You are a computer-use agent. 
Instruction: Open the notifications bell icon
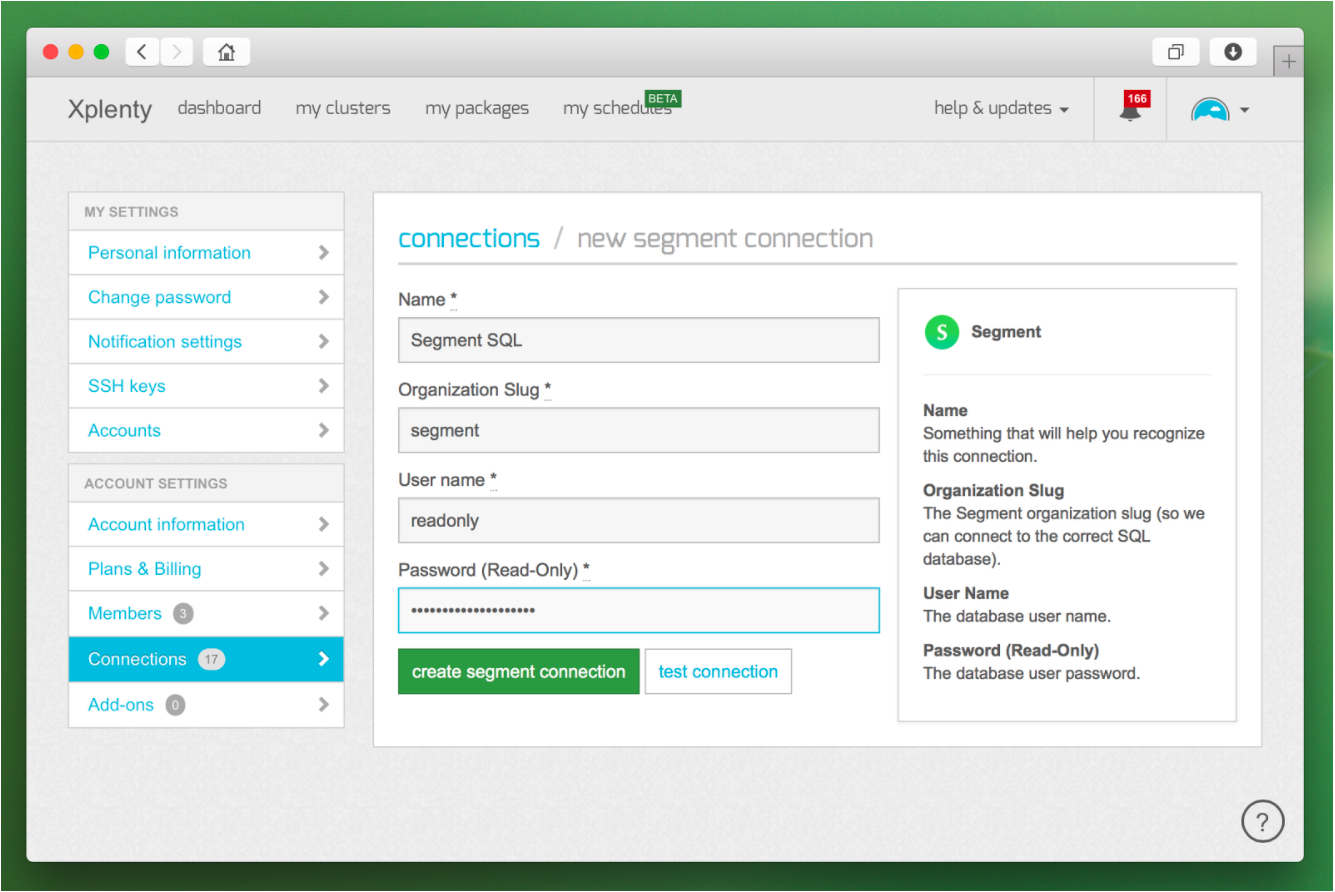(1131, 108)
